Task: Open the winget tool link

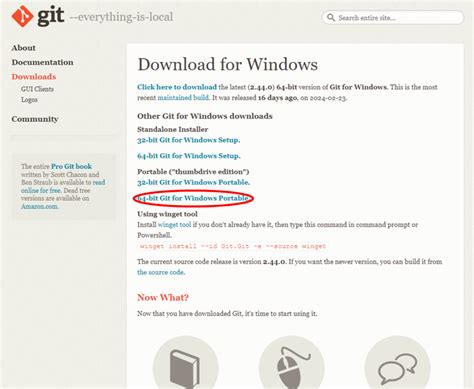Action: coord(174,225)
